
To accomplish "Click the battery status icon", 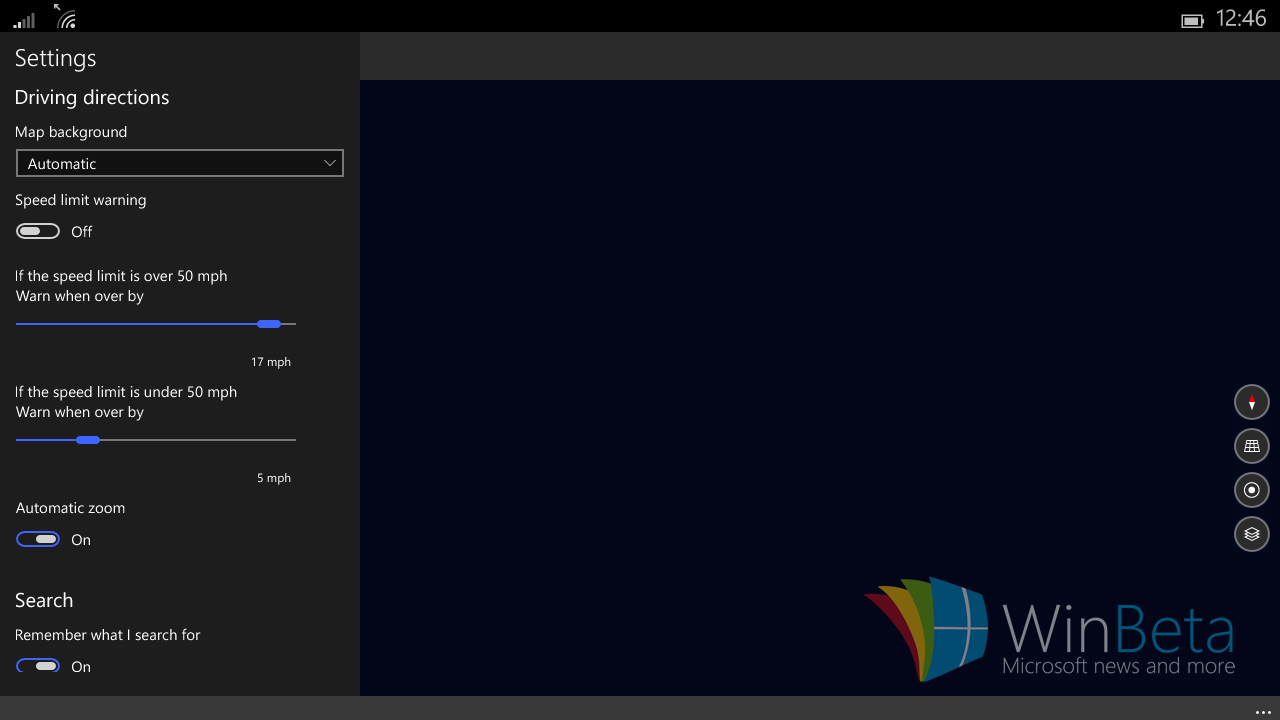I will tap(1191, 20).
